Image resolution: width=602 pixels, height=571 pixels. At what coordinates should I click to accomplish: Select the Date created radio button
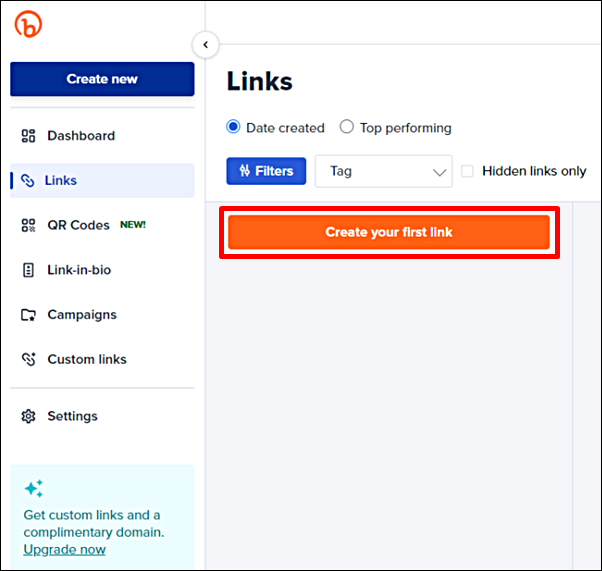pos(233,127)
